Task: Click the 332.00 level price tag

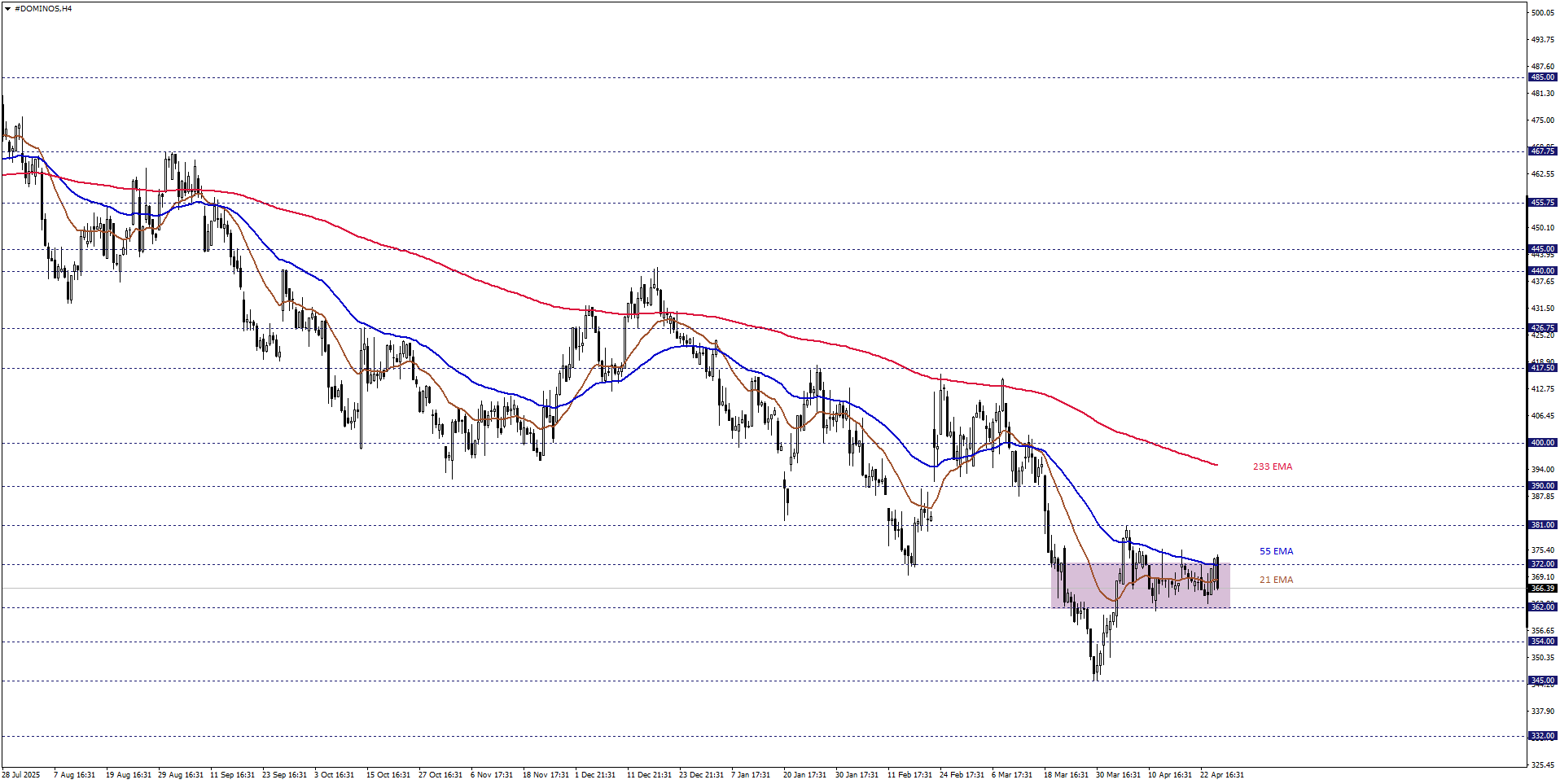Action: (1542, 736)
